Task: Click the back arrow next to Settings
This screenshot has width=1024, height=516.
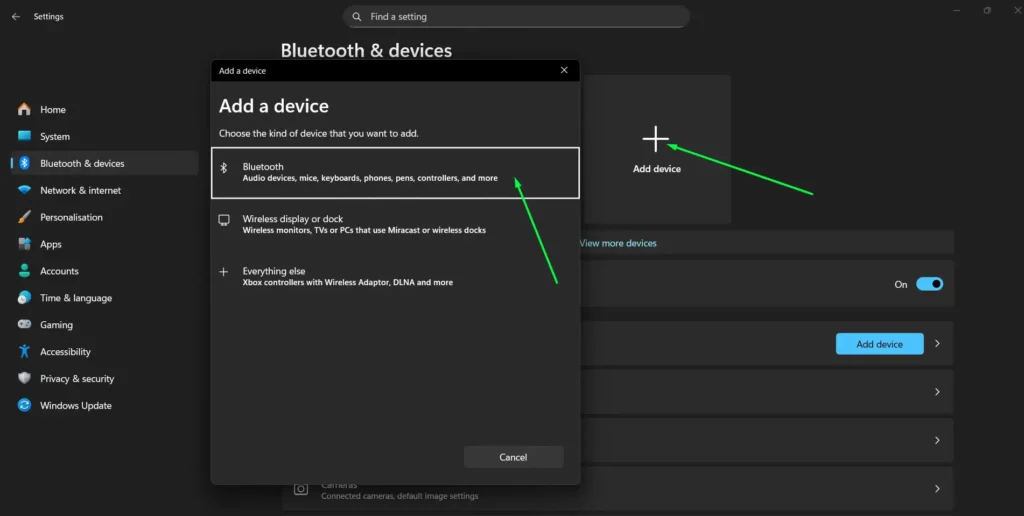Action: pos(16,16)
